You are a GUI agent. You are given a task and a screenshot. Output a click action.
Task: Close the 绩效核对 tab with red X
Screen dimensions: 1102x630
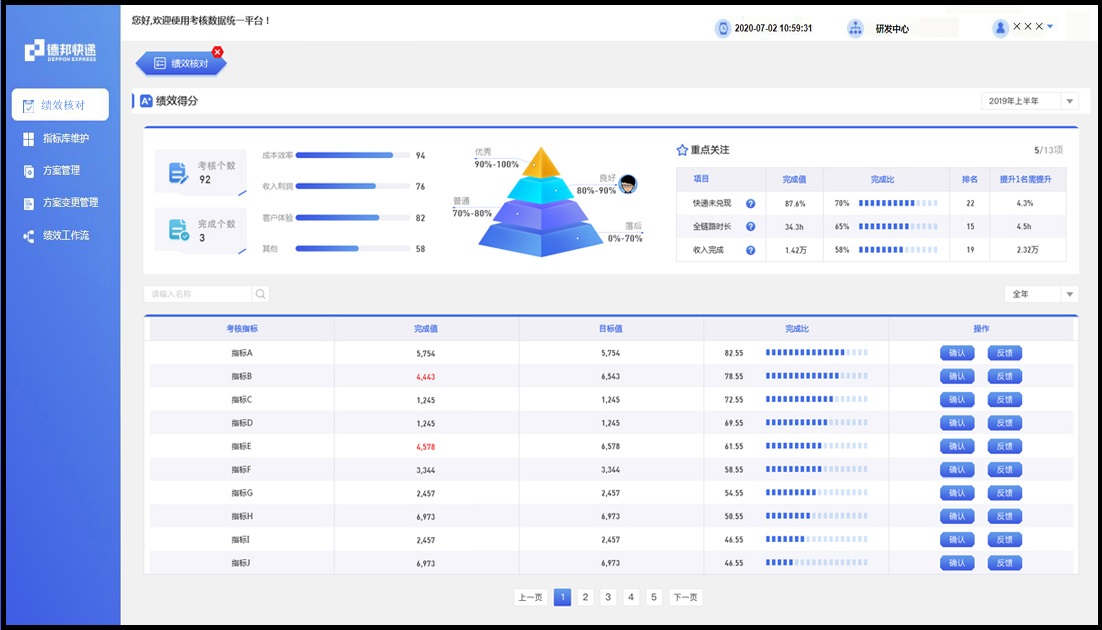tap(218, 52)
